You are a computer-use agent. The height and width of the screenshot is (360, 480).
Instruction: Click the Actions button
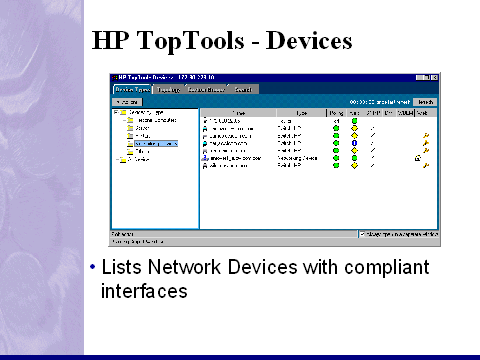pyautogui.click(x=127, y=102)
